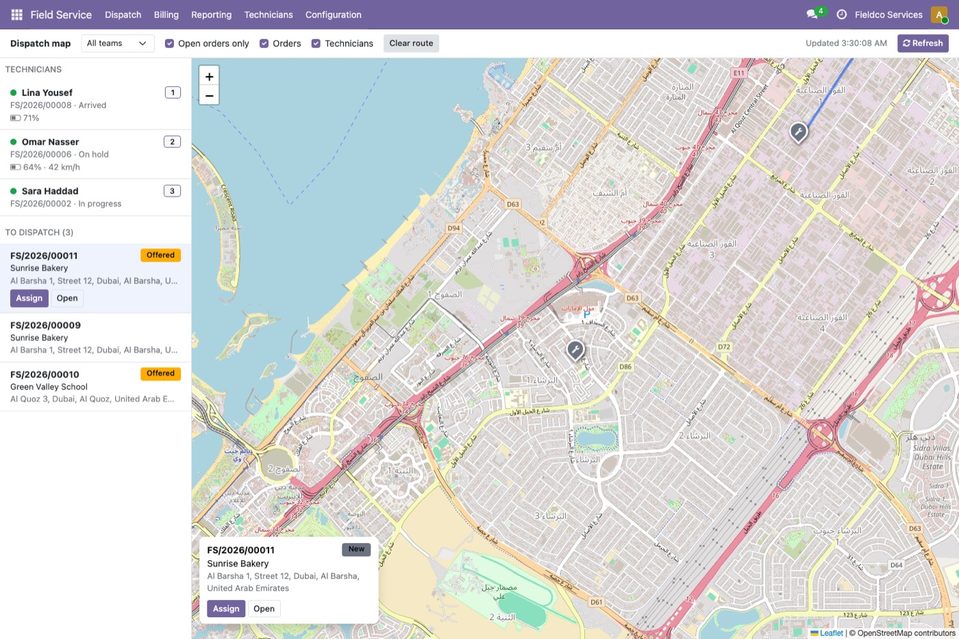Go to the Reporting menu
This screenshot has width=959, height=639.
coord(211,15)
